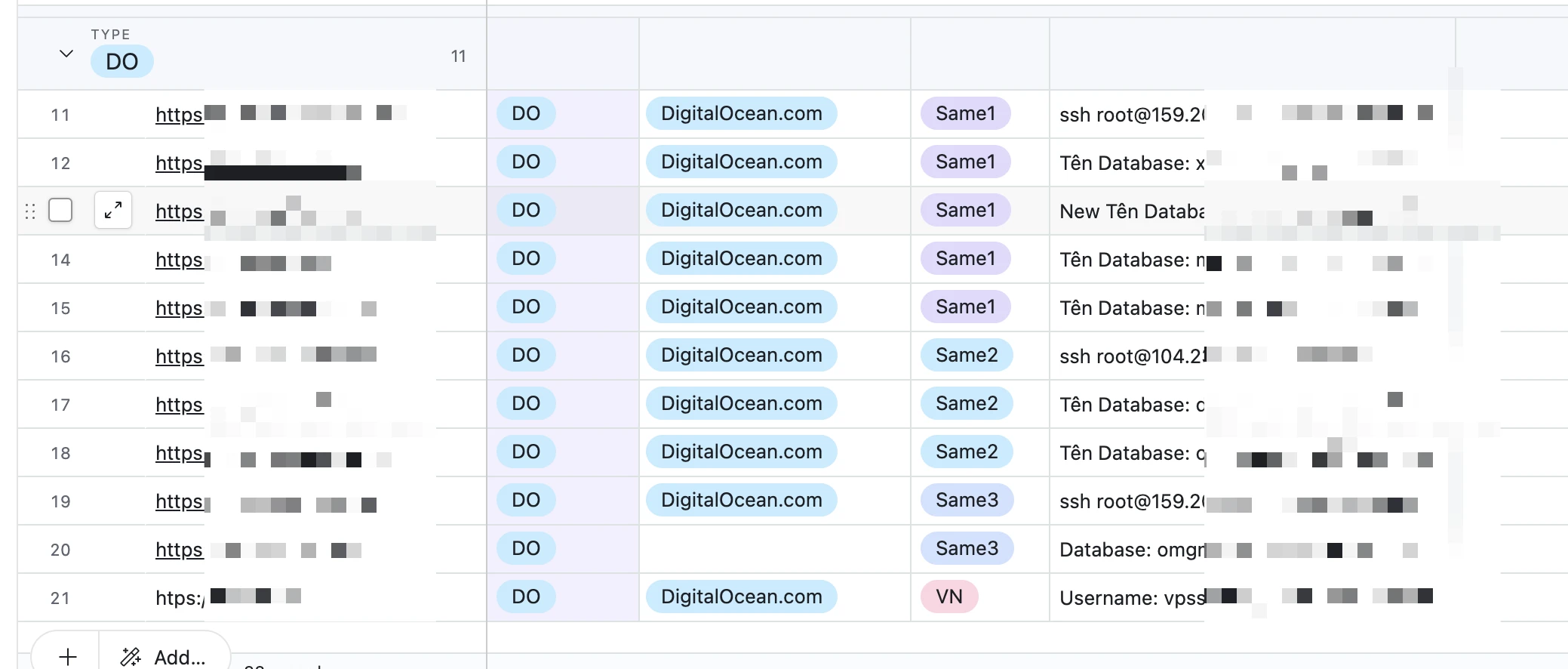Select the DO tag in row 11
This screenshot has width=1568, height=669.
coord(526,113)
